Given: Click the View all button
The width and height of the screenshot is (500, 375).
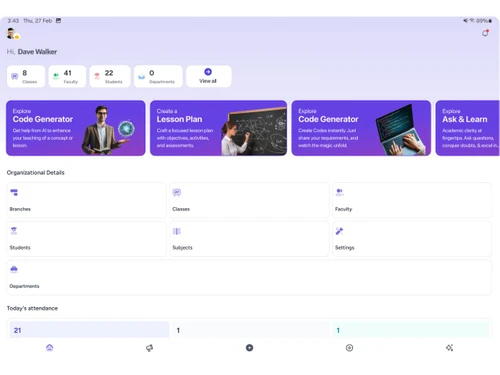Looking at the screenshot, I should (209, 76).
